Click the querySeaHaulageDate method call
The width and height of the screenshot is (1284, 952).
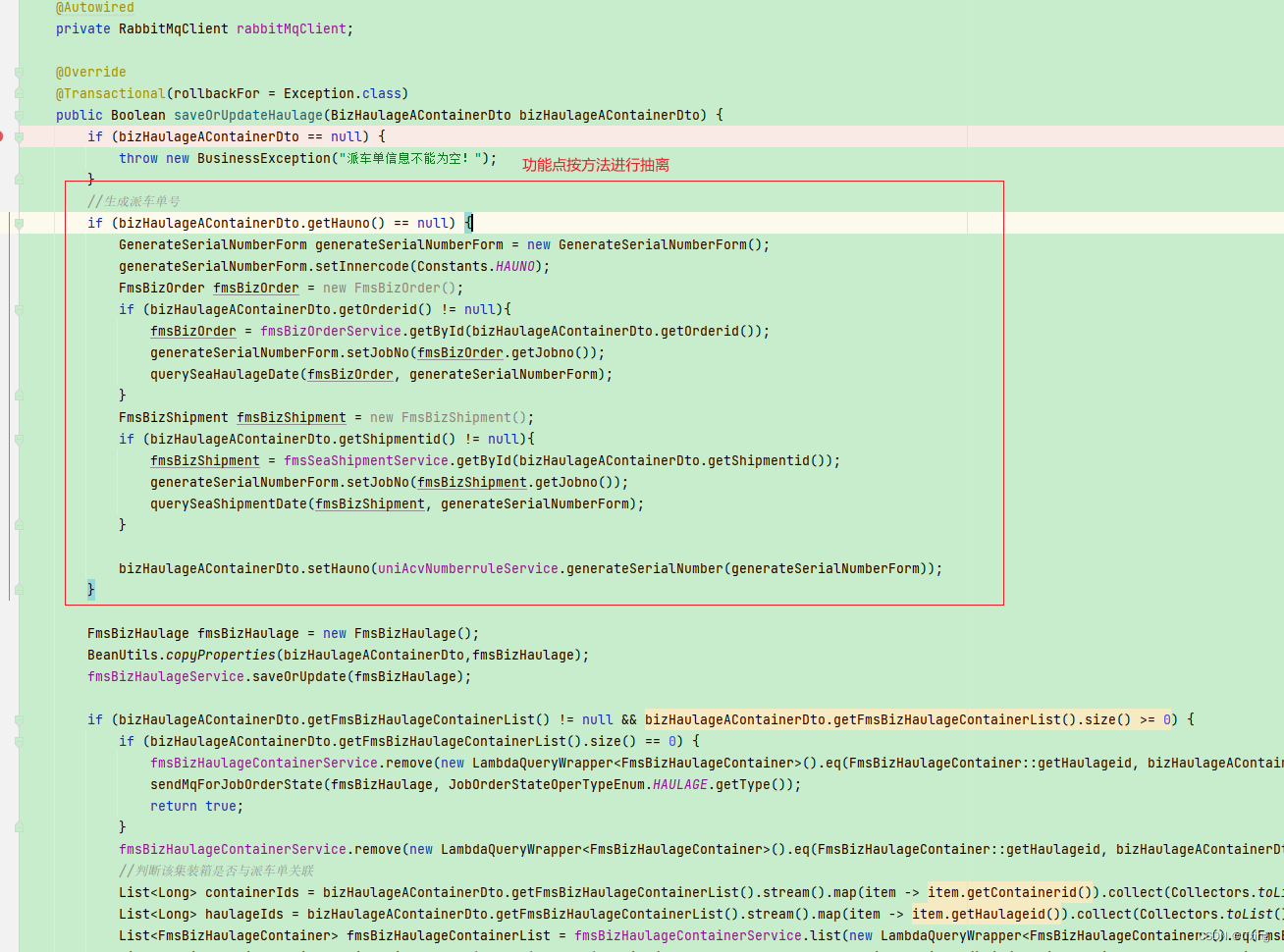[x=225, y=374]
